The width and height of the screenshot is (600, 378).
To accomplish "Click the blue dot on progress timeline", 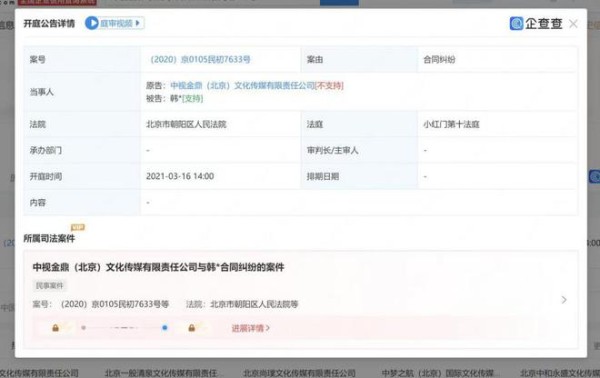I will (x=165, y=328).
